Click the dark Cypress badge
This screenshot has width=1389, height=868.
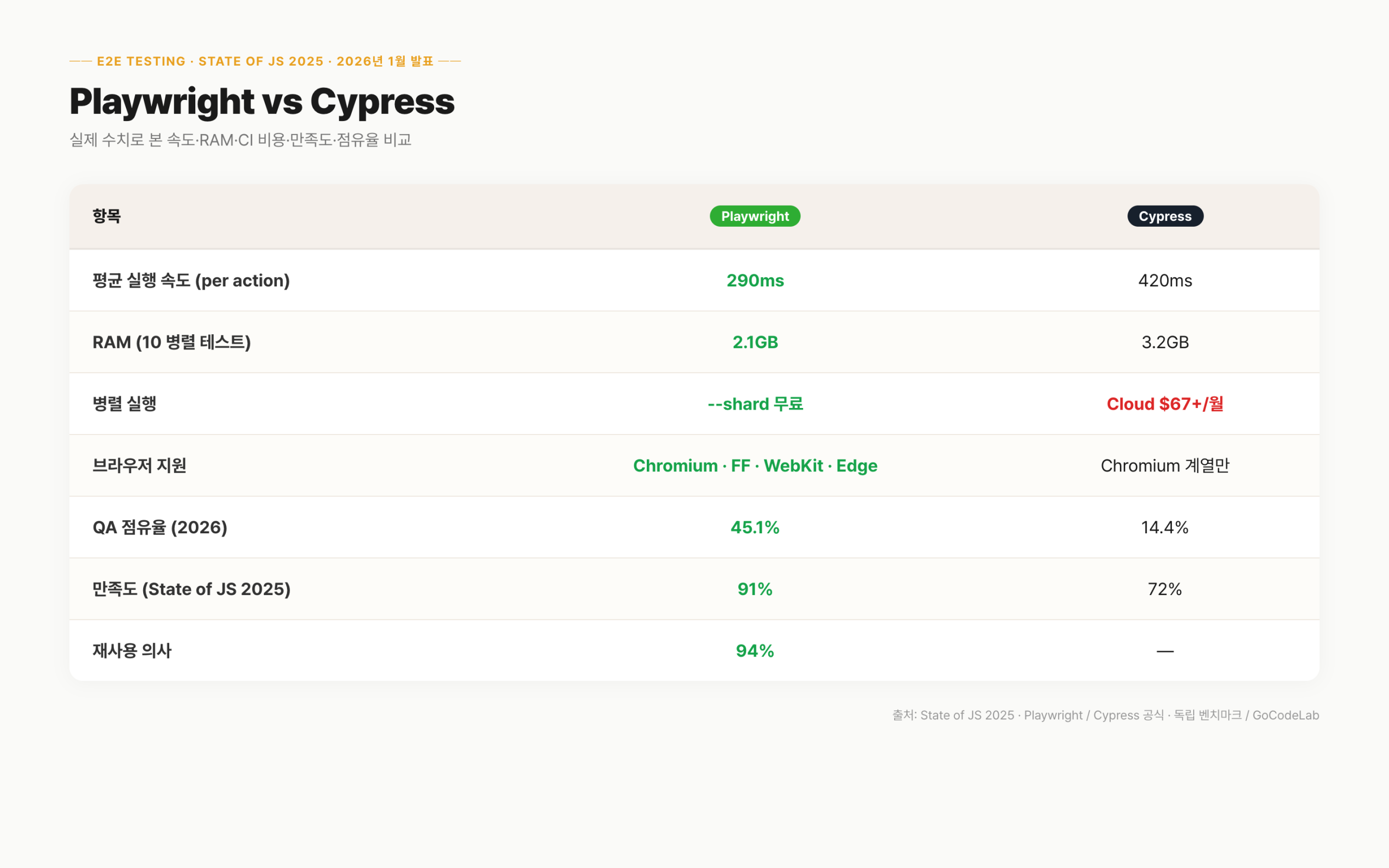[x=1165, y=216]
